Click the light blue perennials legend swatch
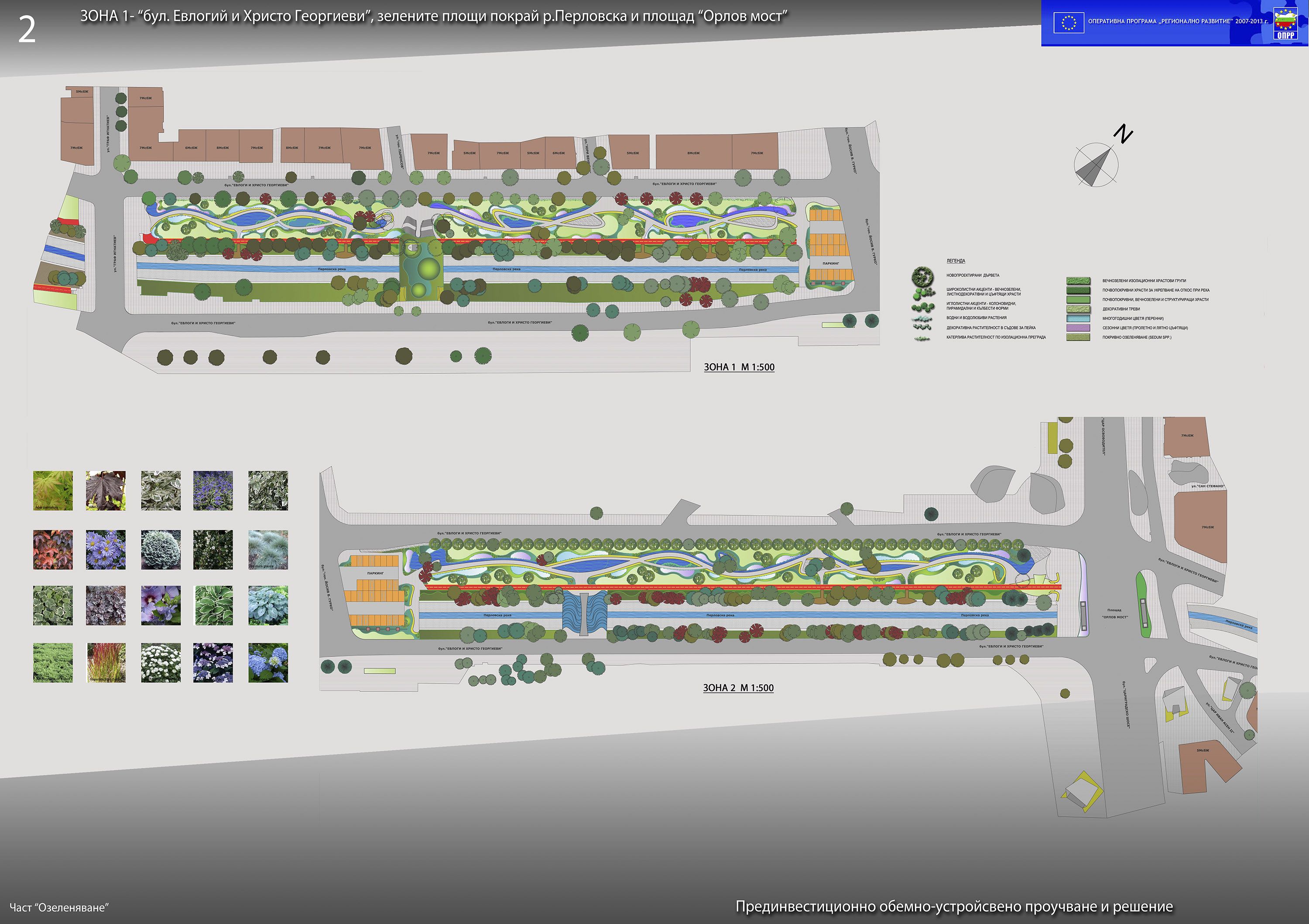Screen dimensions: 1309x924 (x=1078, y=318)
